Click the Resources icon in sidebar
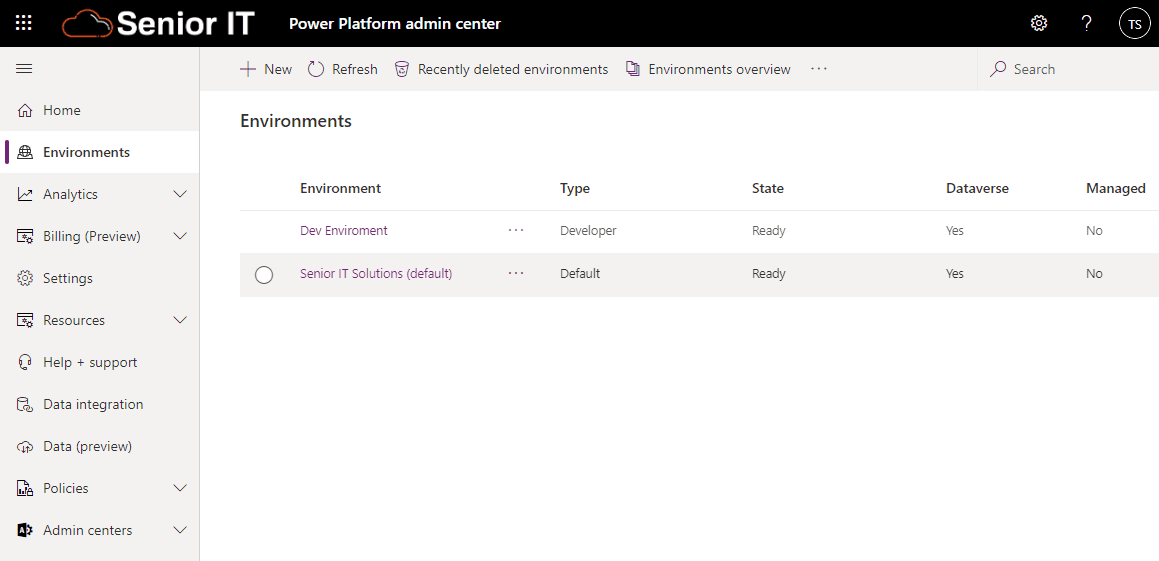The height and width of the screenshot is (561, 1159). [25, 321]
